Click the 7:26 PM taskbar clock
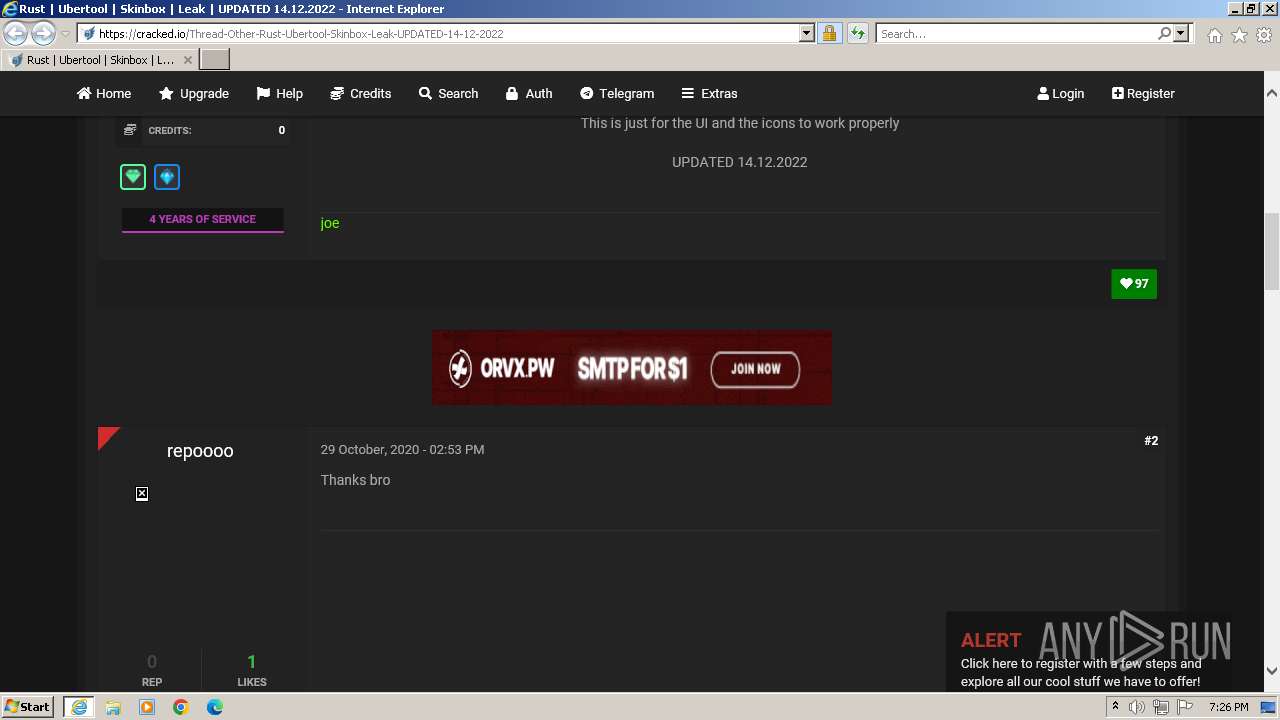 pyautogui.click(x=1228, y=707)
